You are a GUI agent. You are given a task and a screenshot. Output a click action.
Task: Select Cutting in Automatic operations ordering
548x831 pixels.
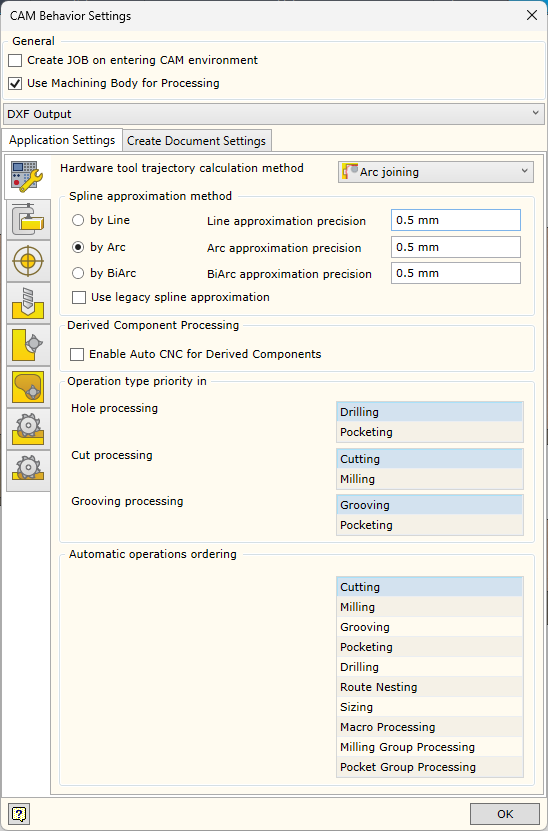(430, 587)
